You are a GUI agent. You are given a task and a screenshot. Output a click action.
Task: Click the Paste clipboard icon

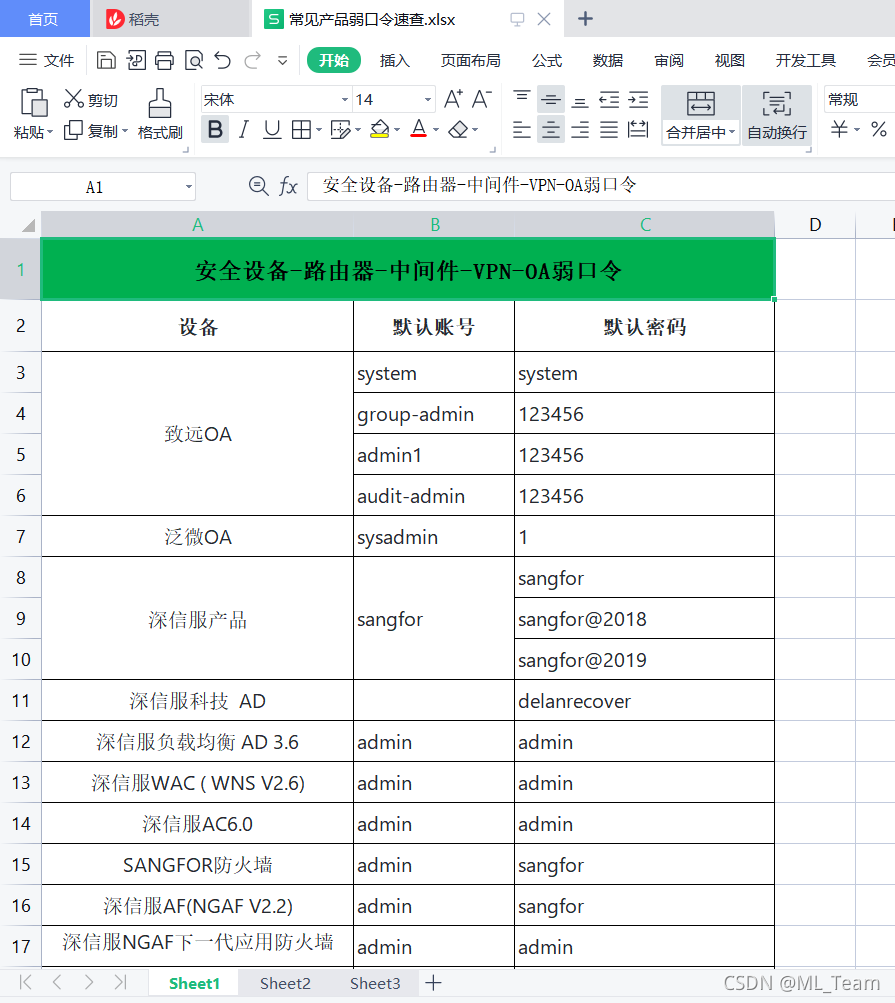pyautogui.click(x=34, y=103)
